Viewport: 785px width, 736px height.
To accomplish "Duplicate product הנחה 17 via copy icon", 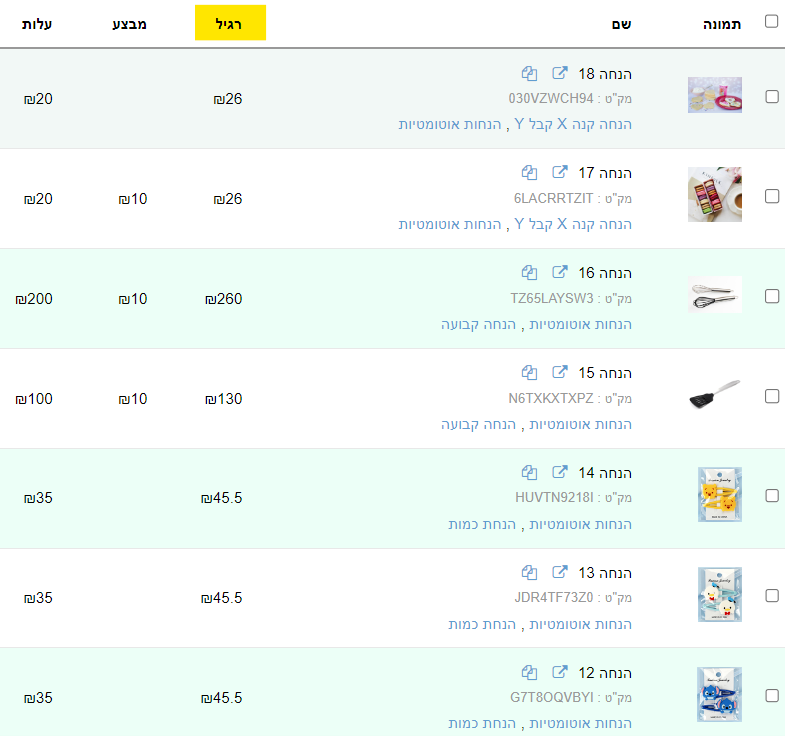I will click(530, 173).
